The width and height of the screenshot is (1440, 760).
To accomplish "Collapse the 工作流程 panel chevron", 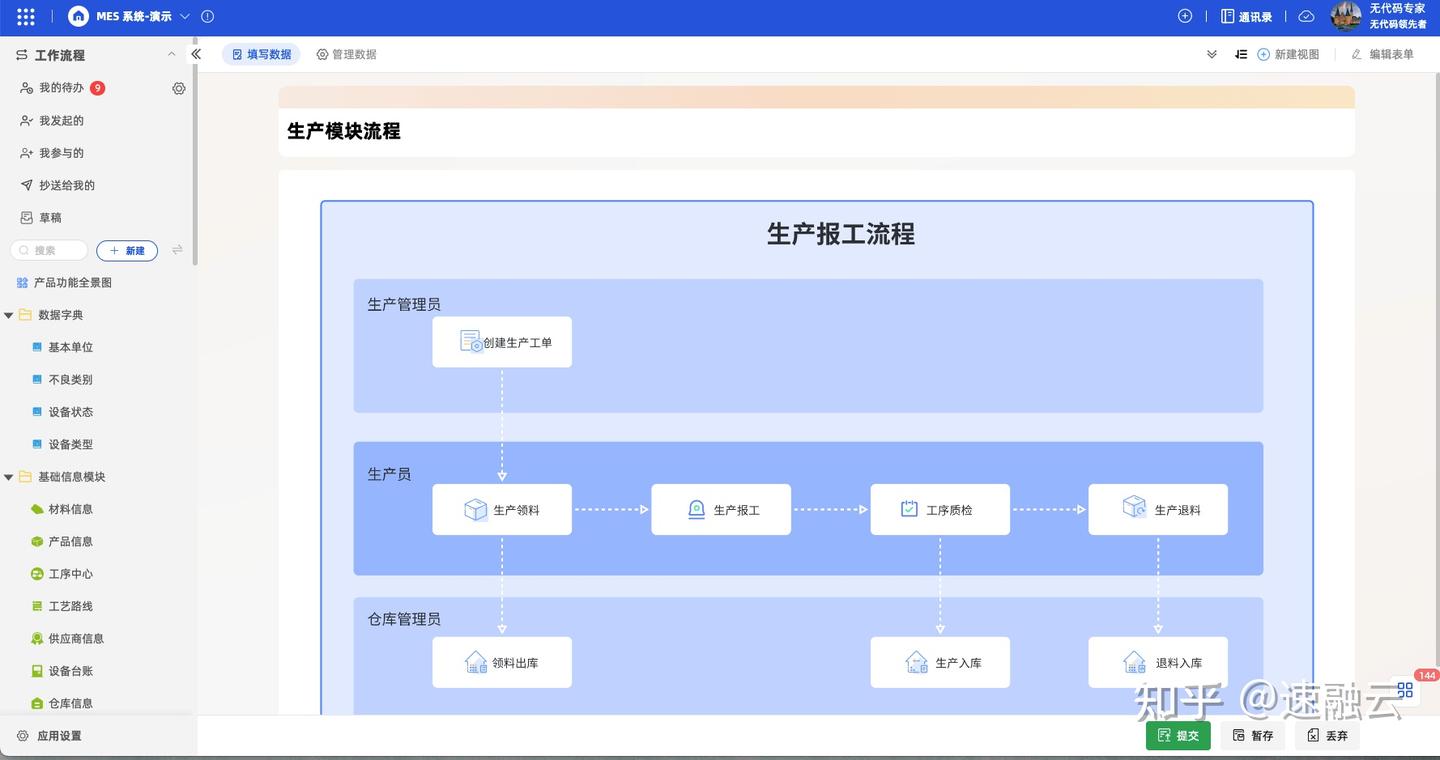I will point(170,54).
